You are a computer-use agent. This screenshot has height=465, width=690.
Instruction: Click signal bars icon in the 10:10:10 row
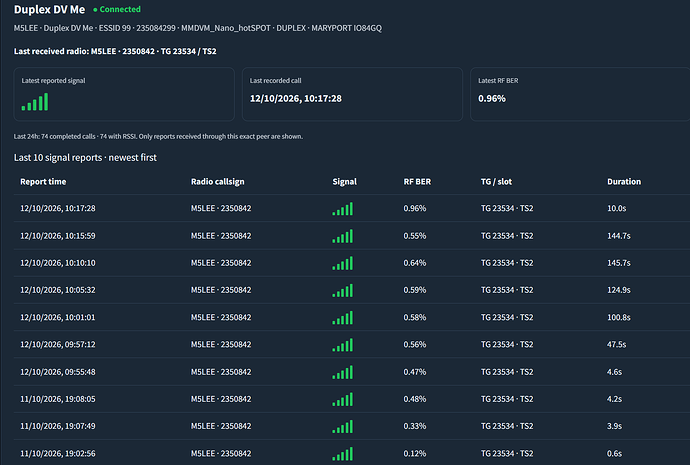pos(342,263)
